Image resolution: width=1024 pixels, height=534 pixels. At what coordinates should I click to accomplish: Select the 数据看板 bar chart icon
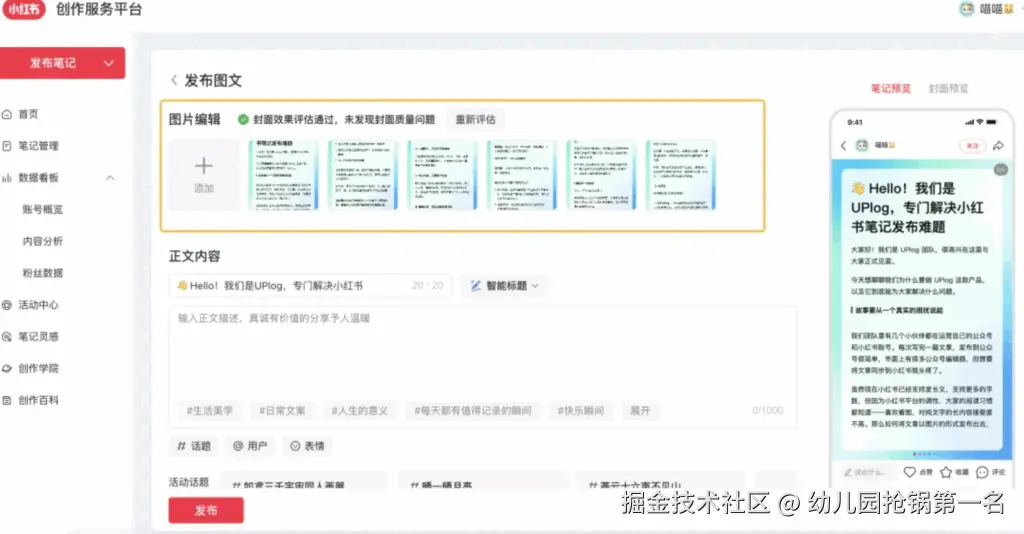coord(7,178)
